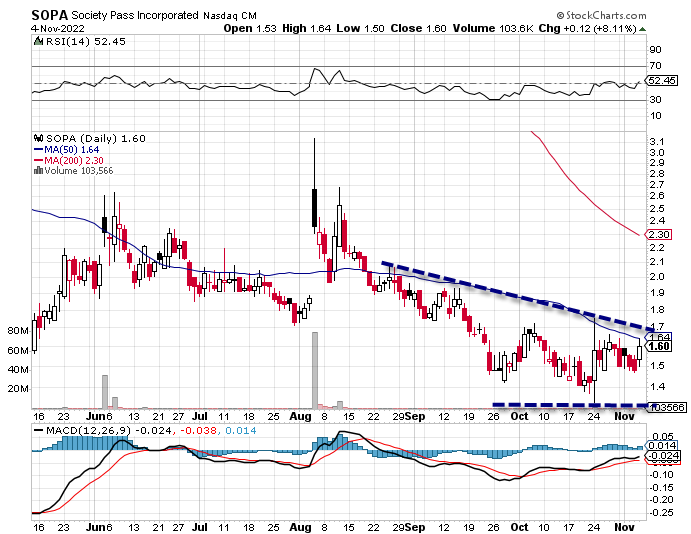Viewport: 691px width, 534px height.
Task: Click the 30 oversold level label
Action: (x=655, y=100)
